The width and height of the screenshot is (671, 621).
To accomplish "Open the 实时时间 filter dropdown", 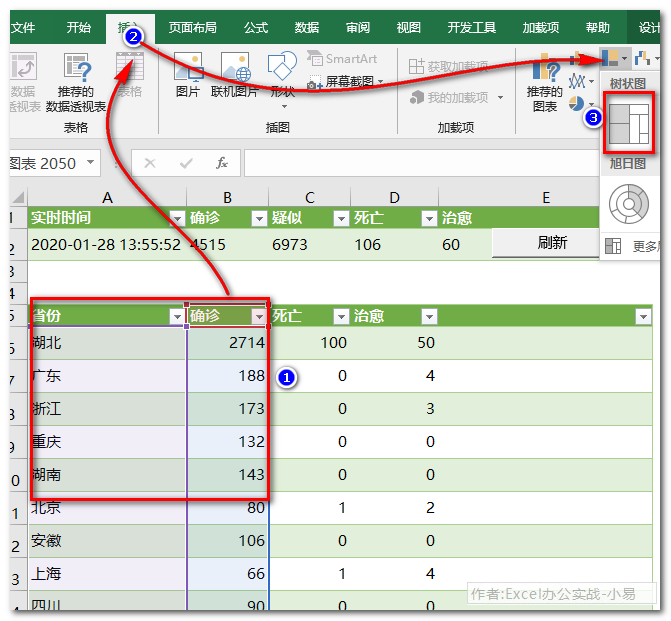I will 177,219.
